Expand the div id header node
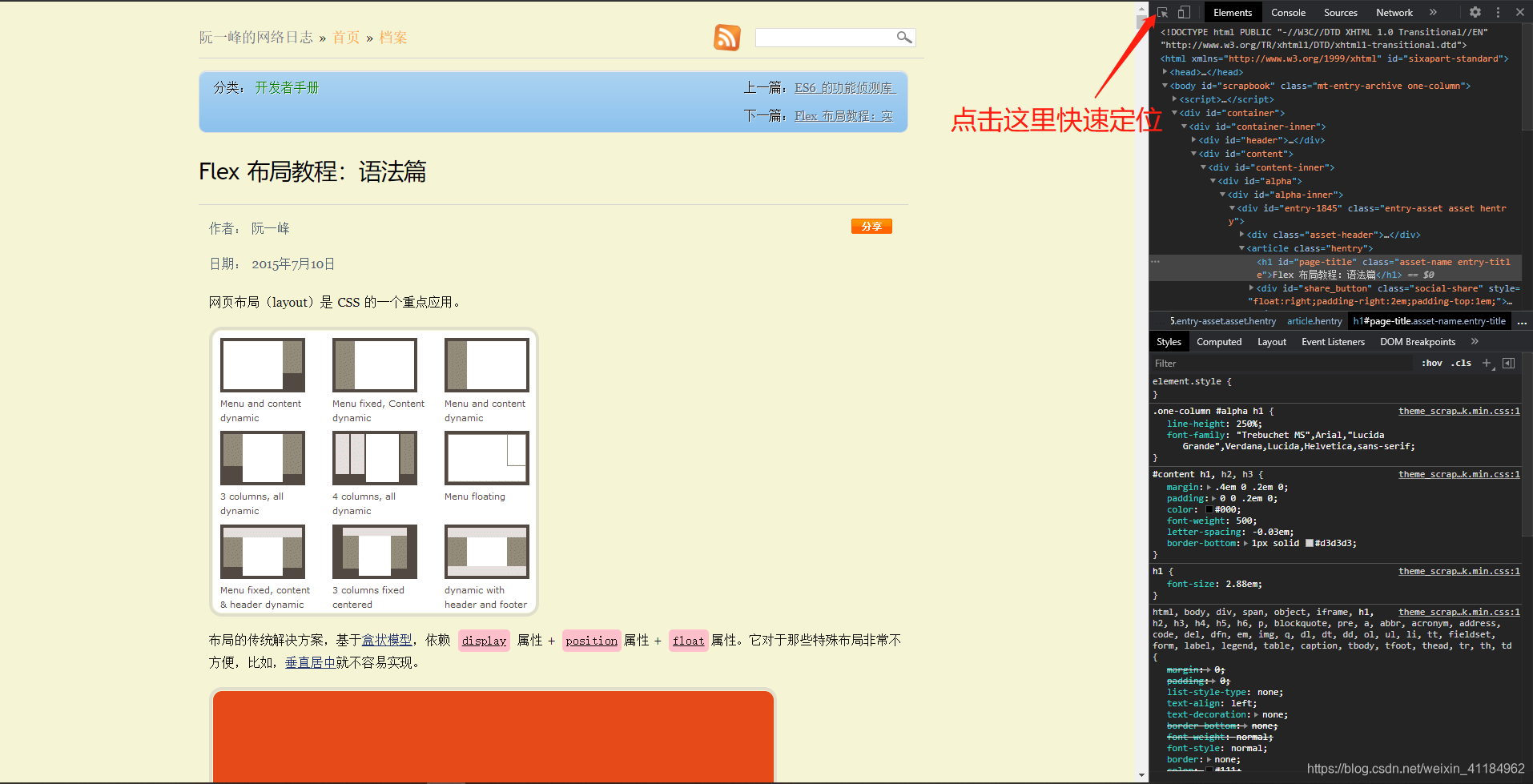 1194,140
